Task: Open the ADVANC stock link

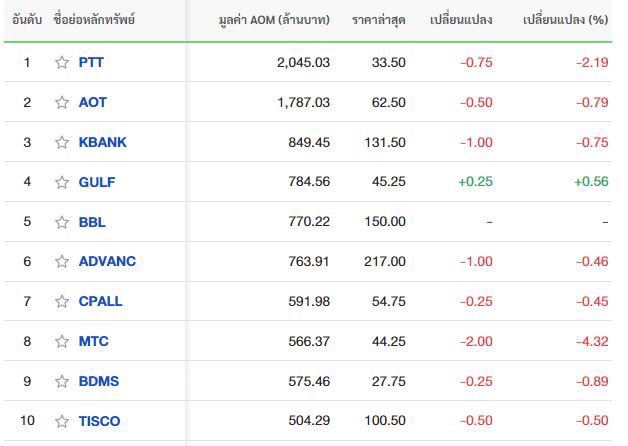Action: click(107, 261)
